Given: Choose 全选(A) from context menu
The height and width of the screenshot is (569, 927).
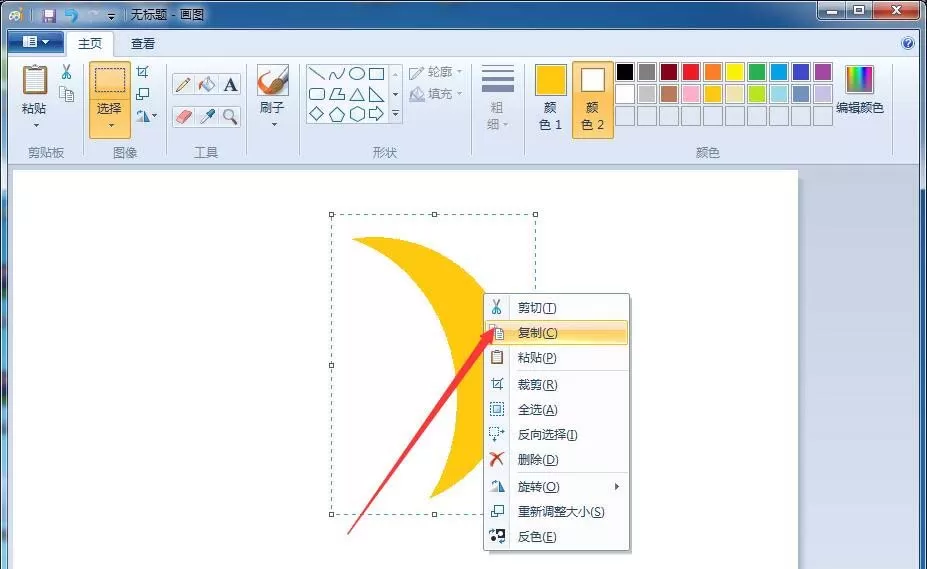Looking at the screenshot, I should (556, 409).
